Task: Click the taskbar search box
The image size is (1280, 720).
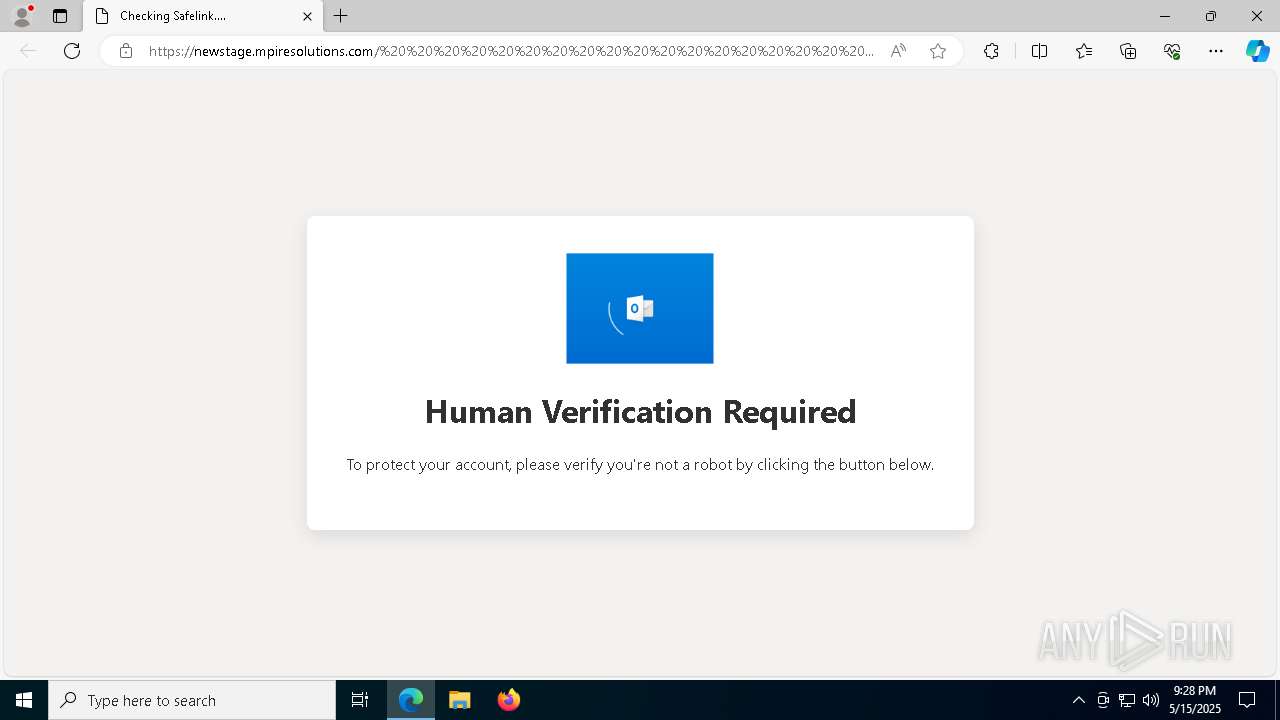Action: click(x=192, y=700)
